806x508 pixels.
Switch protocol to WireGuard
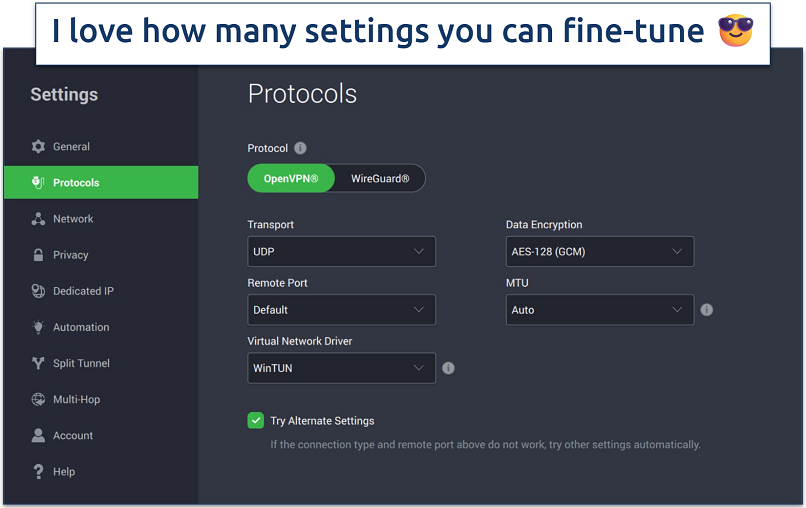[x=380, y=179]
